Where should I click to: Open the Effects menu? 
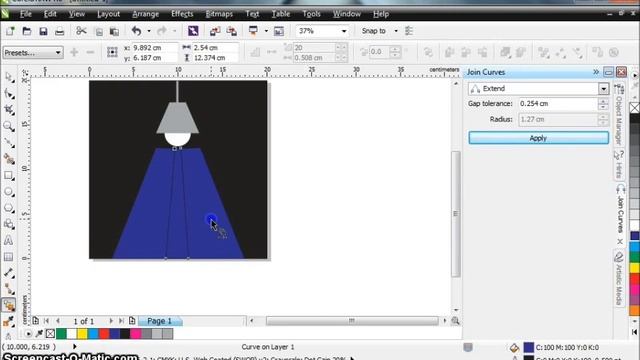click(x=182, y=14)
